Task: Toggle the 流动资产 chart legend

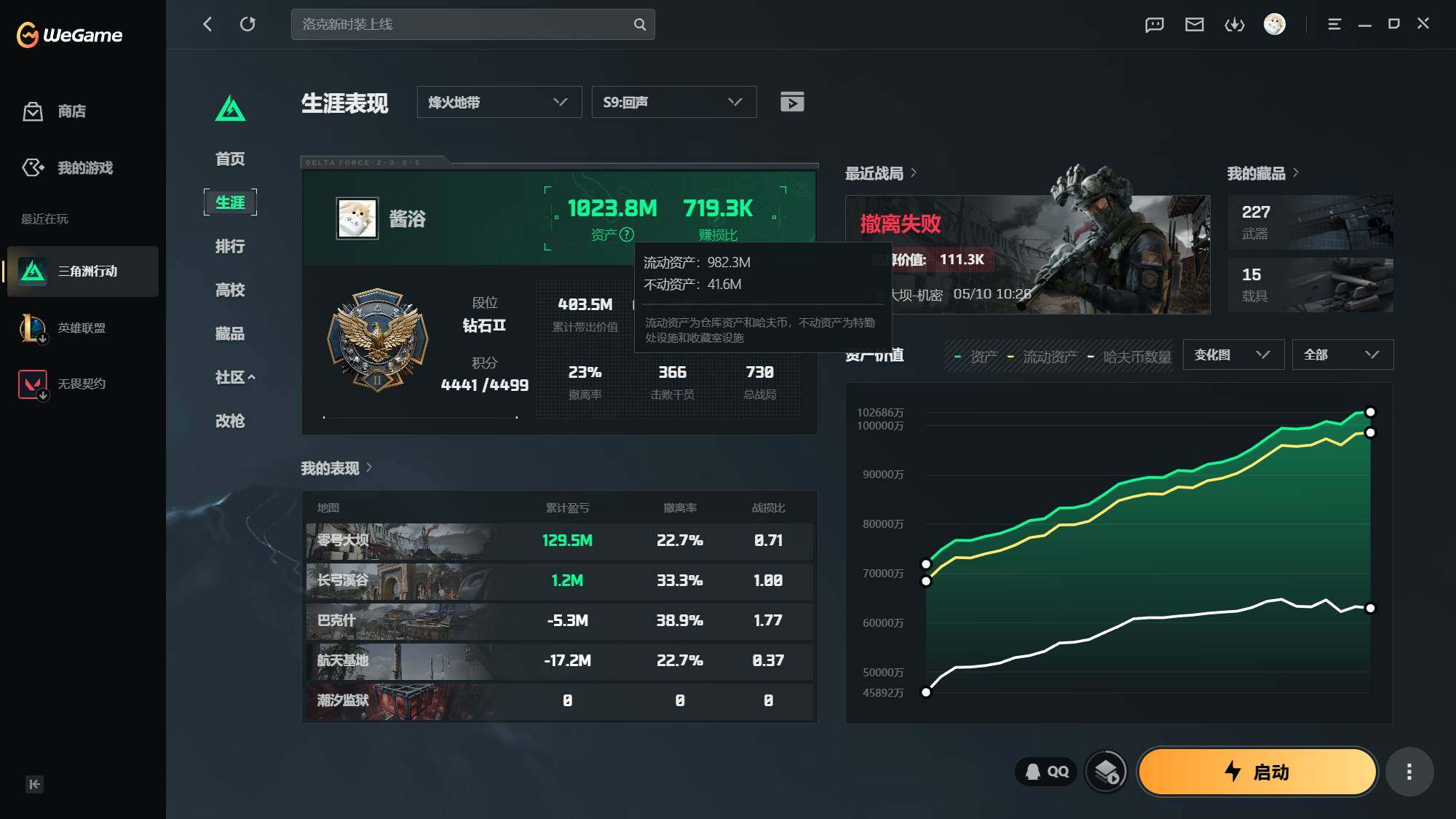Action: point(1042,356)
